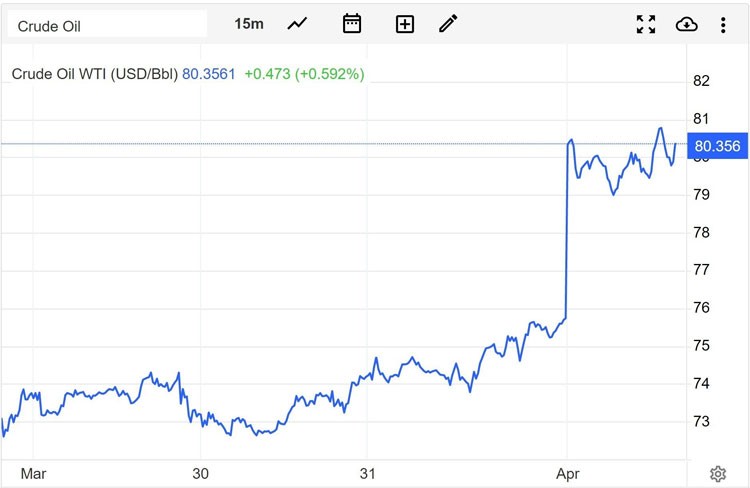The width and height of the screenshot is (750, 488).
Task: Click the add comparison plus icon
Action: tap(405, 24)
